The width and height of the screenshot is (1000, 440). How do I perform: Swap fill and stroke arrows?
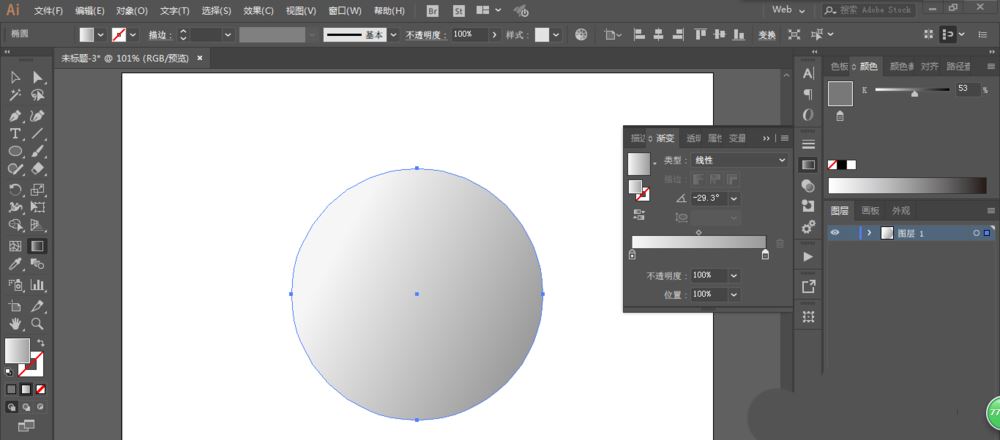tap(40, 342)
